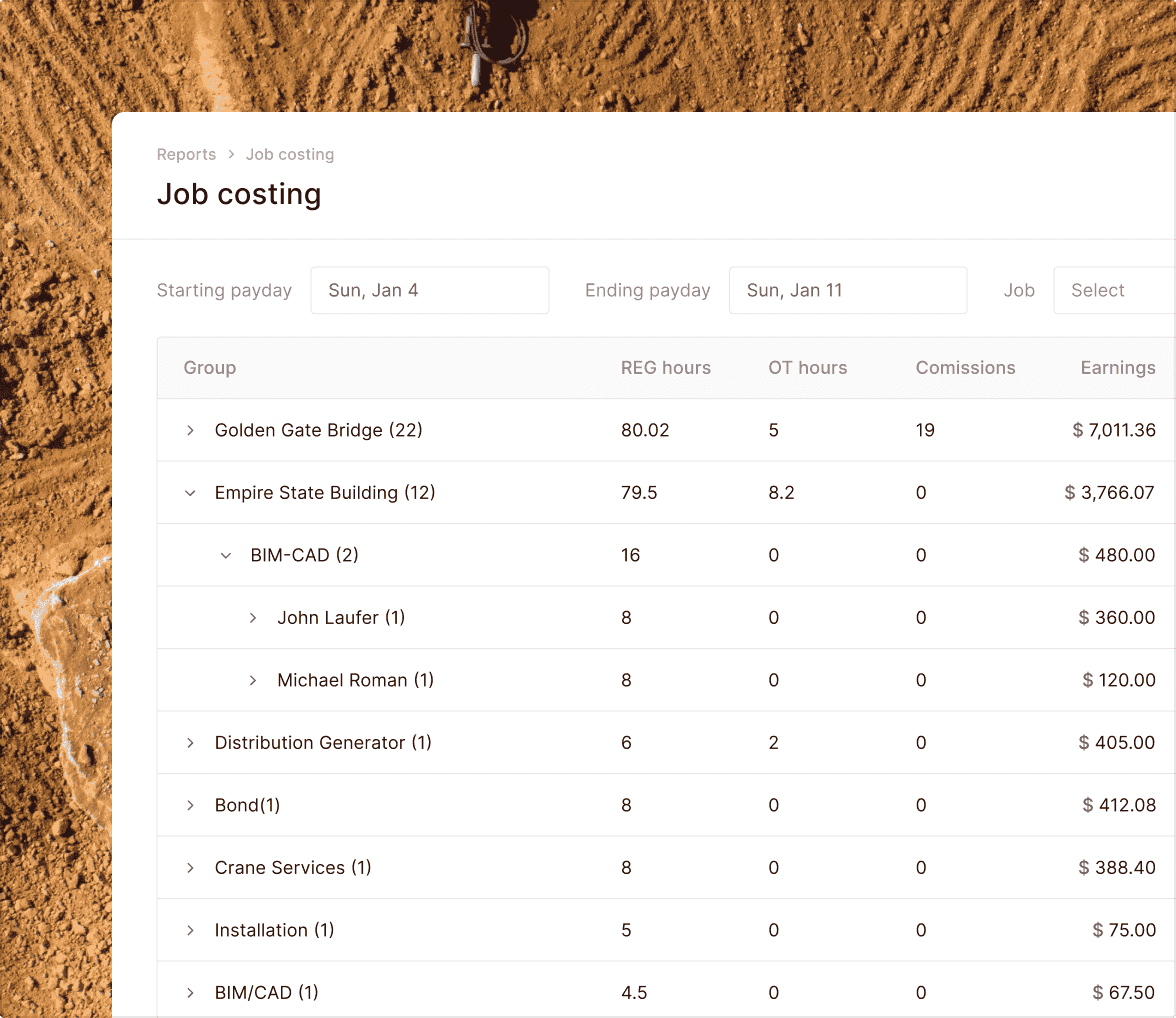Open the Ending payday date picker

pos(848,290)
